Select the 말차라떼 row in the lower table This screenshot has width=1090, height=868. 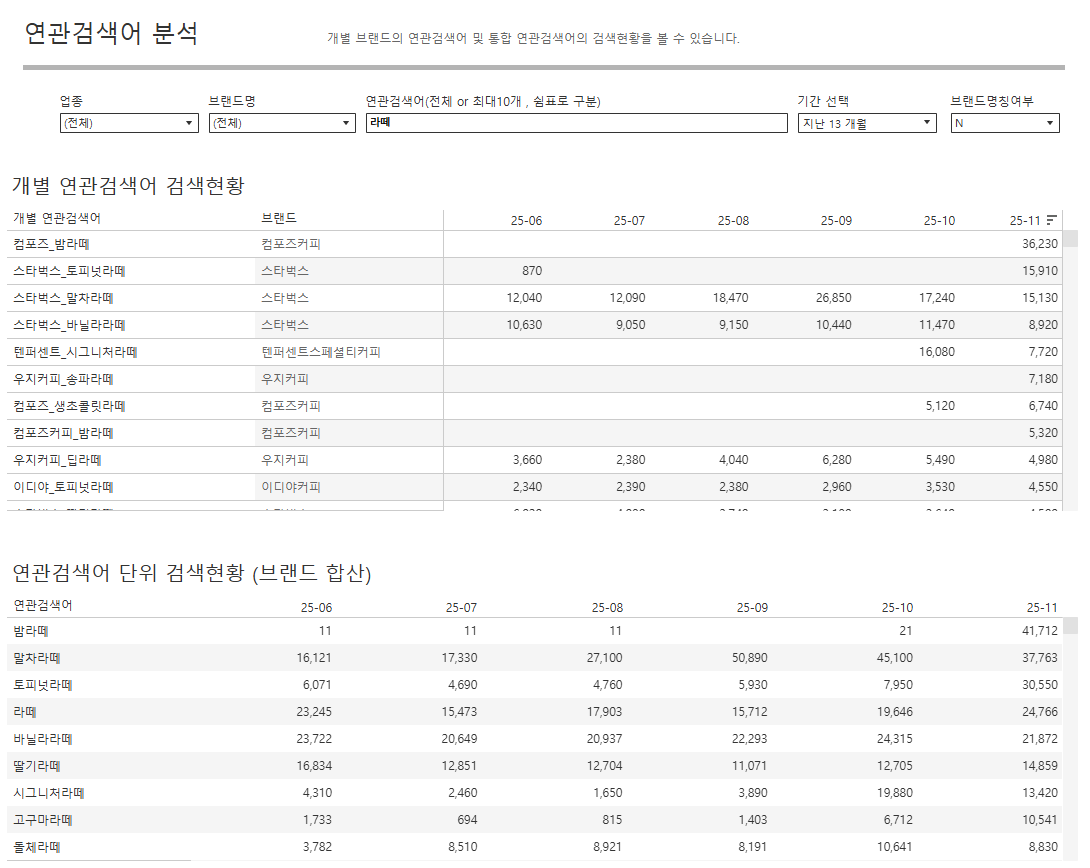pyautogui.click(x=37, y=658)
